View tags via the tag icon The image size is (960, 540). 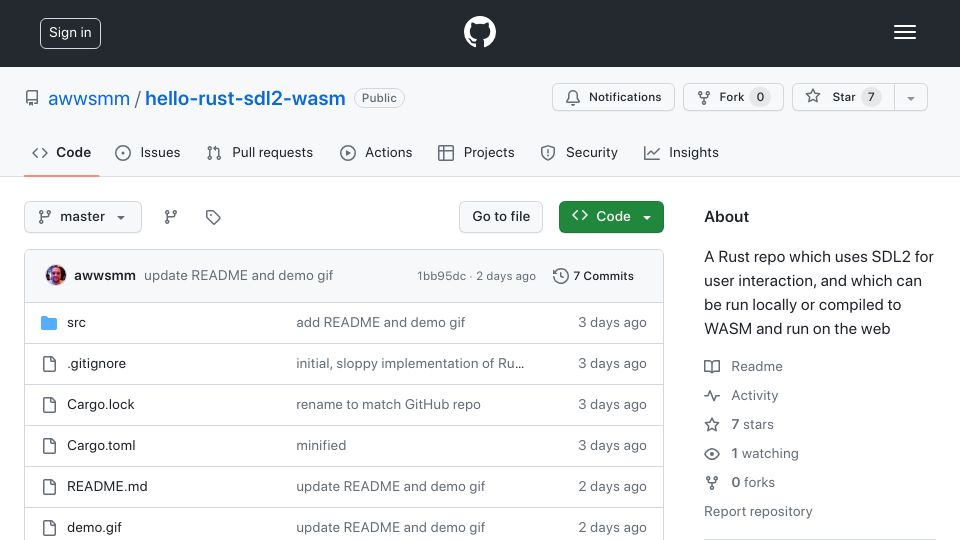pos(213,217)
